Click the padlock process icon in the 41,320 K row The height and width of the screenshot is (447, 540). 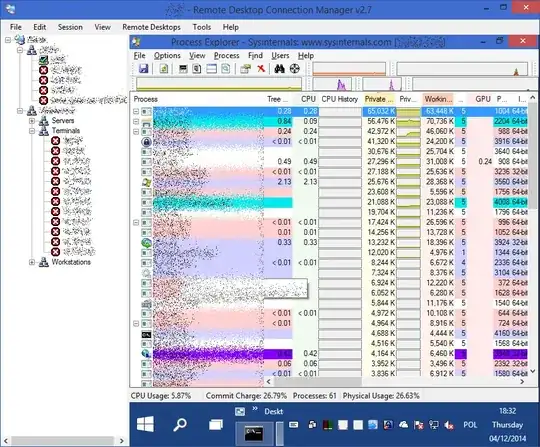[146, 142]
